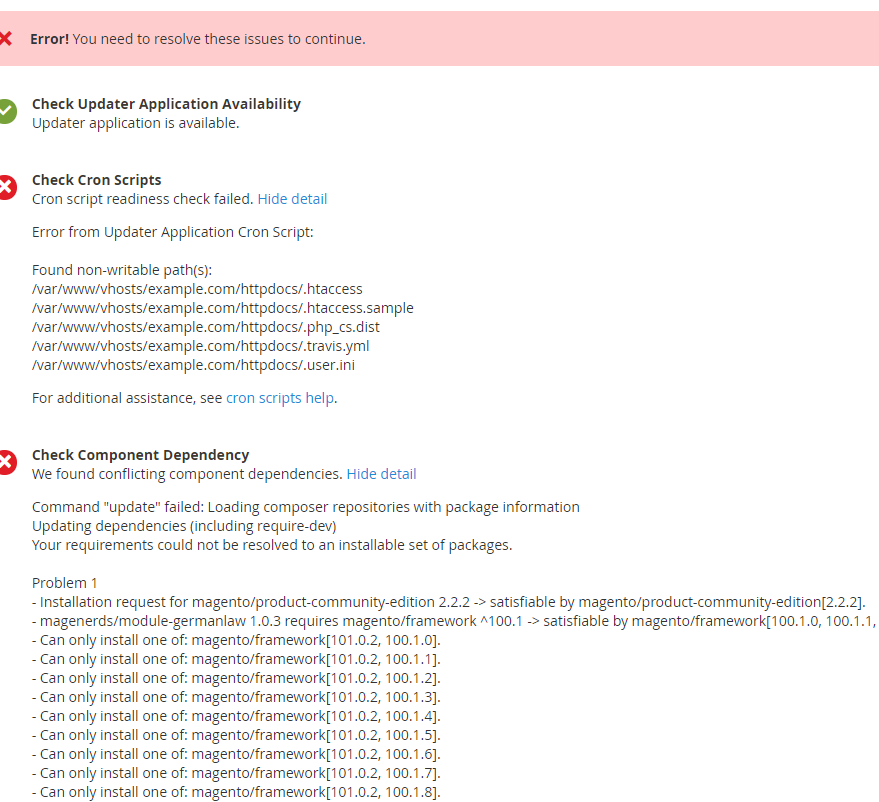Image resolution: width=879 pixels, height=802 pixels.
Task: Click the .htaccess.sample path line
Action: point(222,308)
